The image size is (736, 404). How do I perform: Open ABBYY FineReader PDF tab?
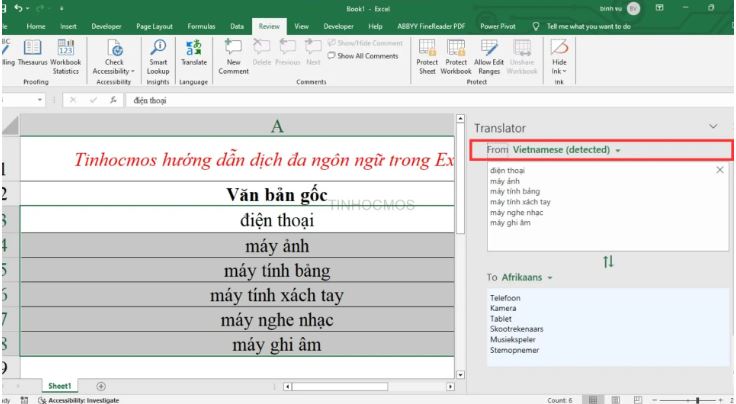tap(431, 26)
